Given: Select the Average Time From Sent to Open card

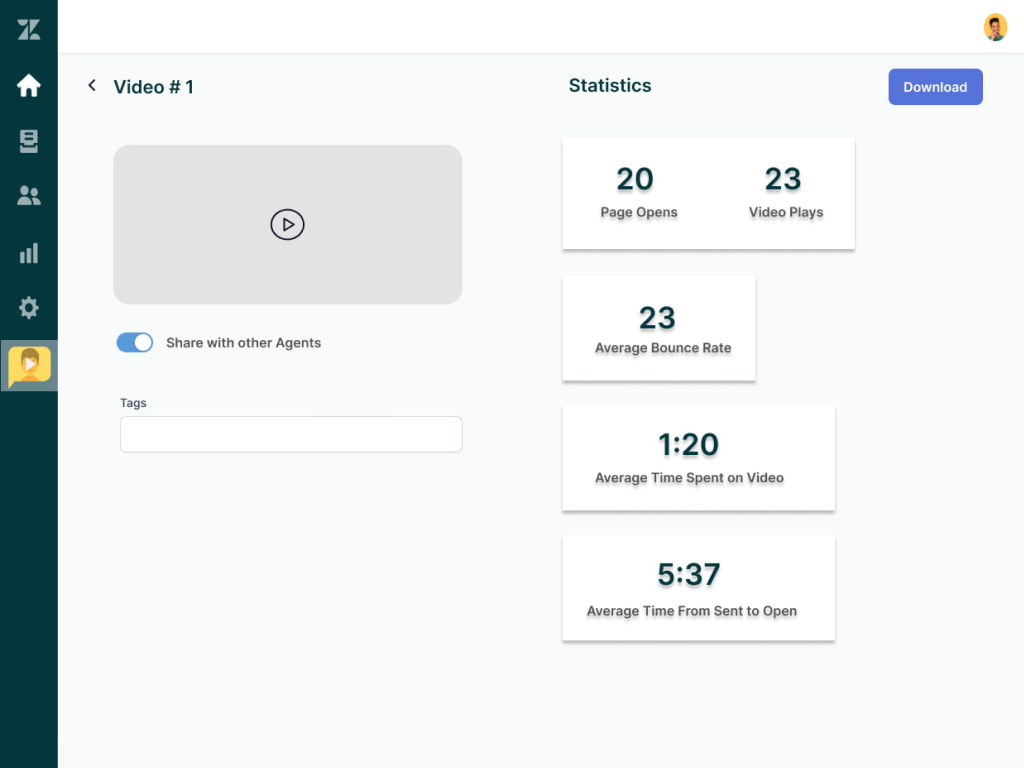Looking at the screenshot, I should [698, 588].
